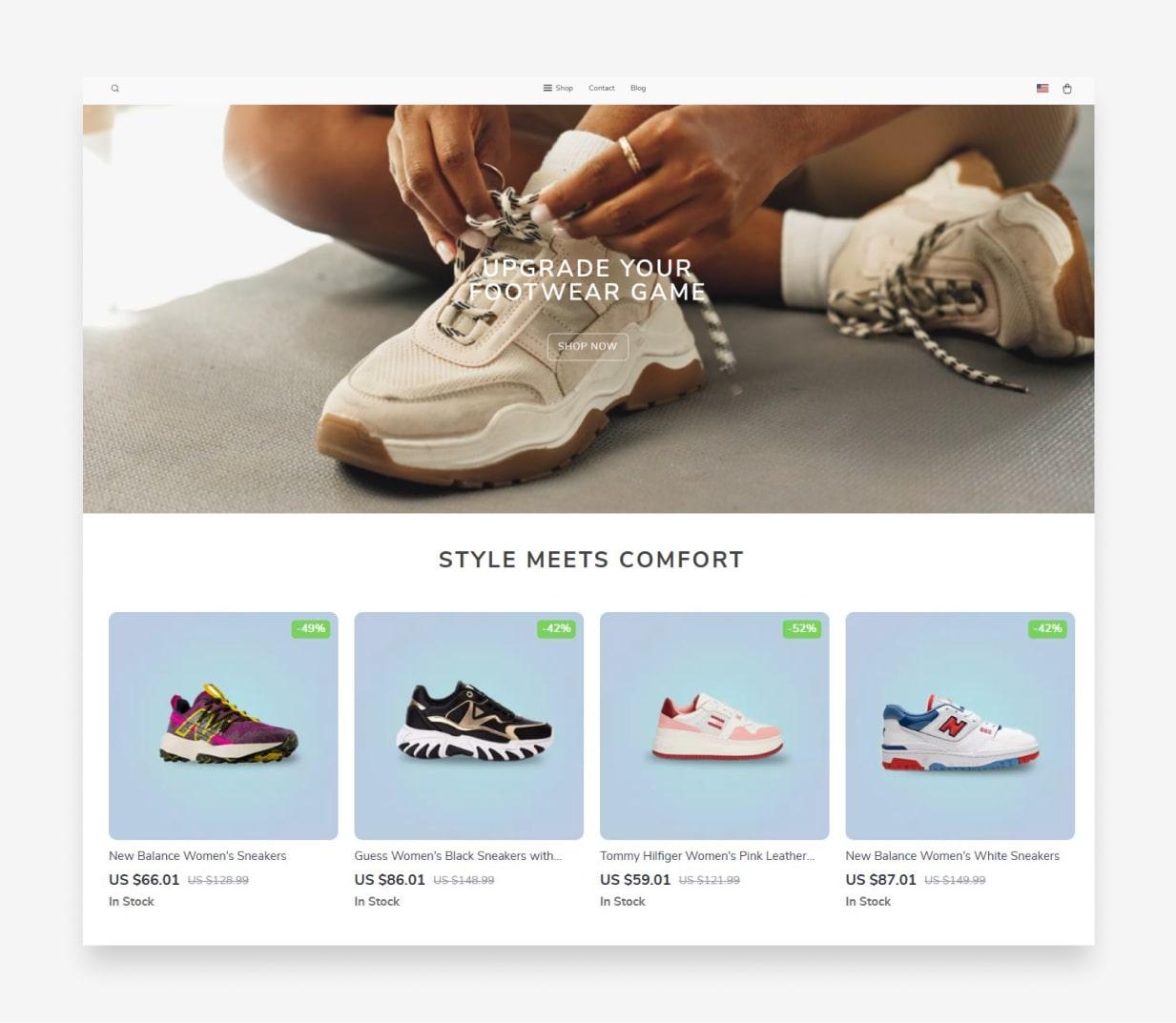Image resolution: width=1176 pixels, height=1023 pixels.
Task: Open the Blog link
Action: click(x=638, y=88)
